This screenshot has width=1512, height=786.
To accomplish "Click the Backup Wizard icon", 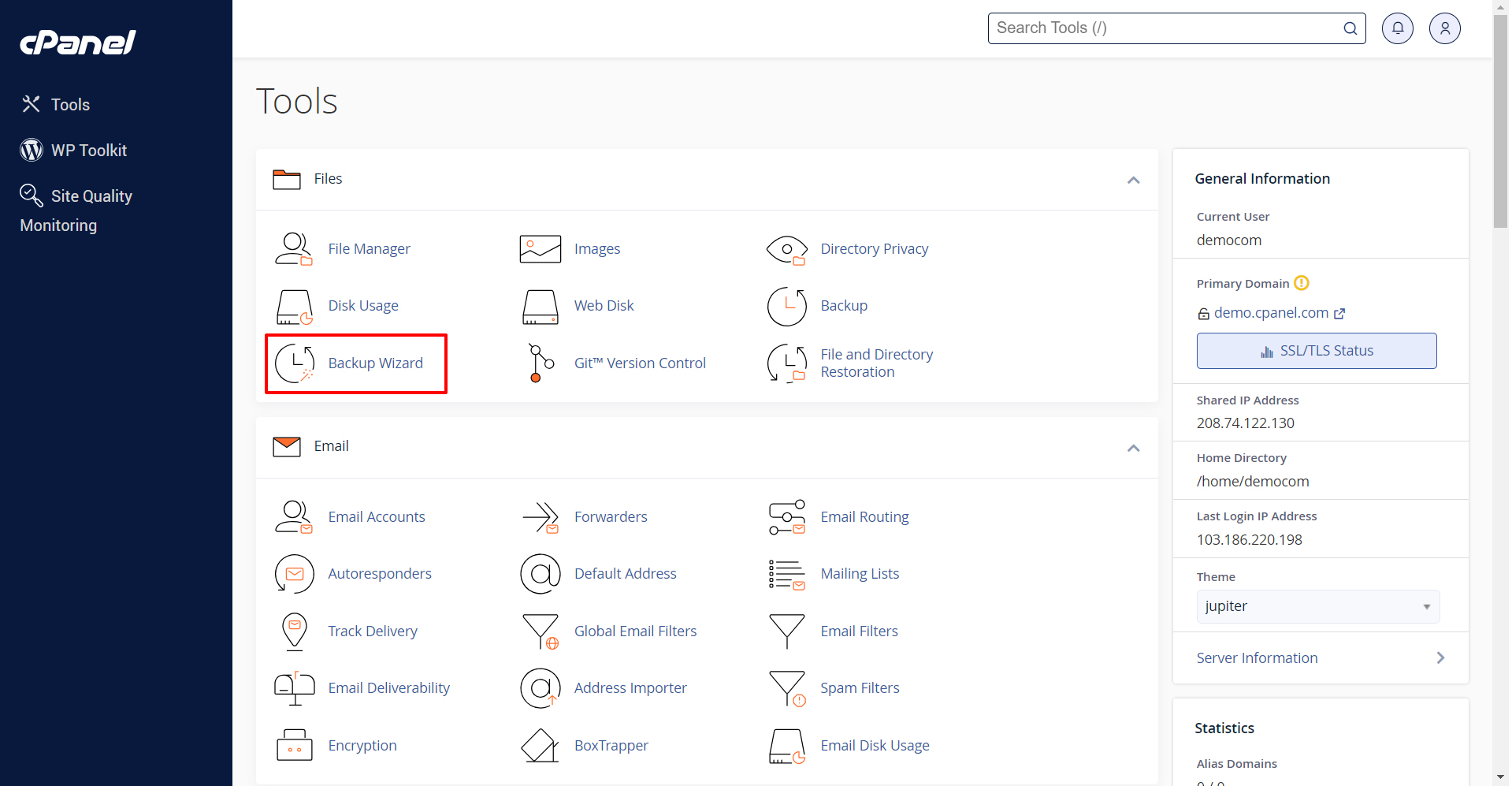I will click(294, 363).
